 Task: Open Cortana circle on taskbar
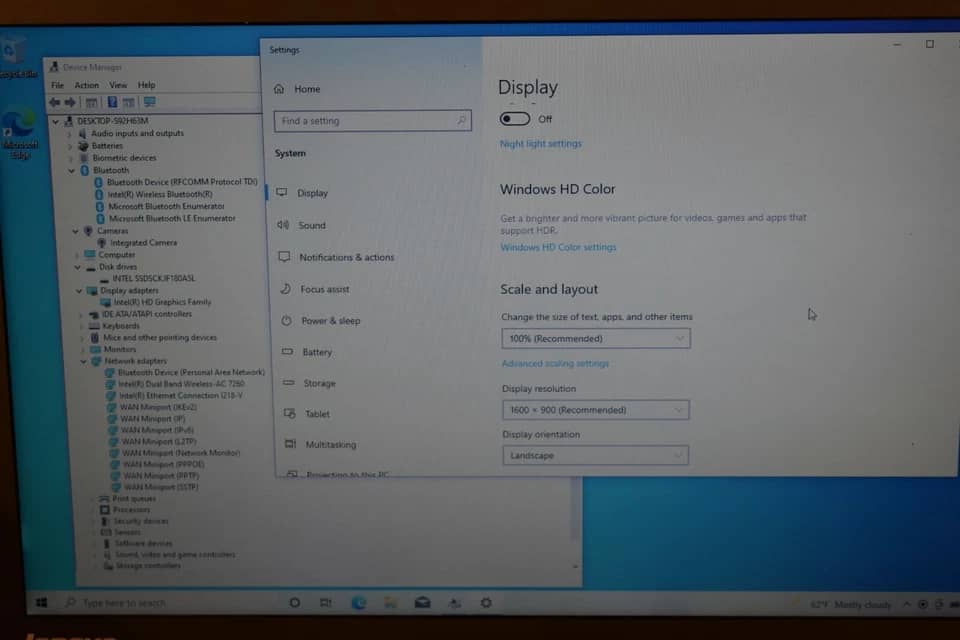(x=294, y=603)
